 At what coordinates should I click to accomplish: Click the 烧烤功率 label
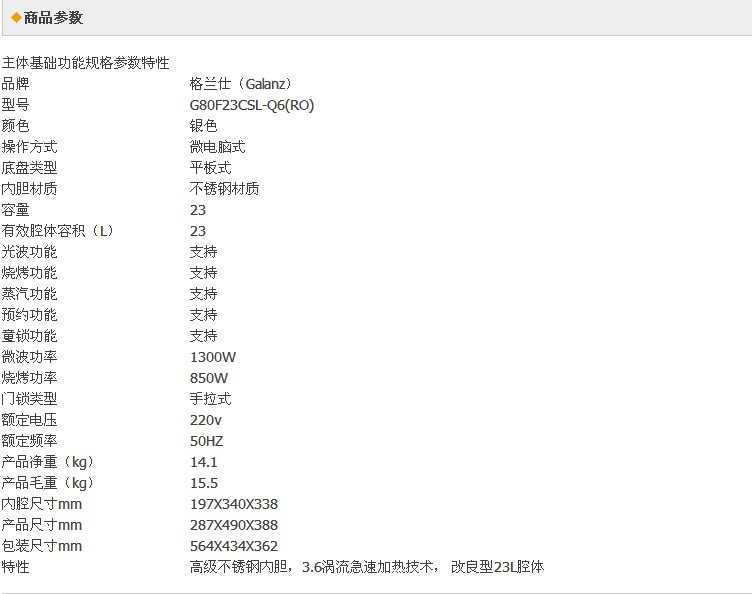pyautogui.click(x=29, y=378)
